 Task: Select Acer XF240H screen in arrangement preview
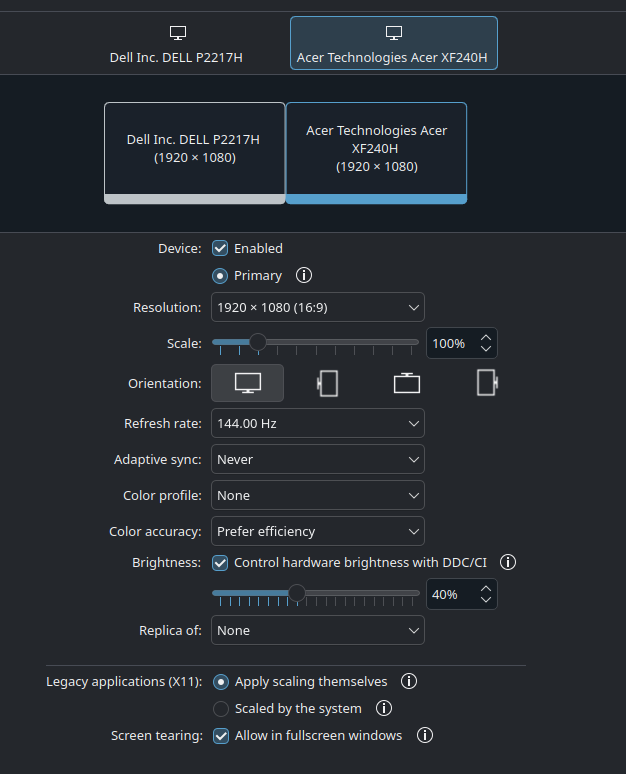[x=376, y=153]
